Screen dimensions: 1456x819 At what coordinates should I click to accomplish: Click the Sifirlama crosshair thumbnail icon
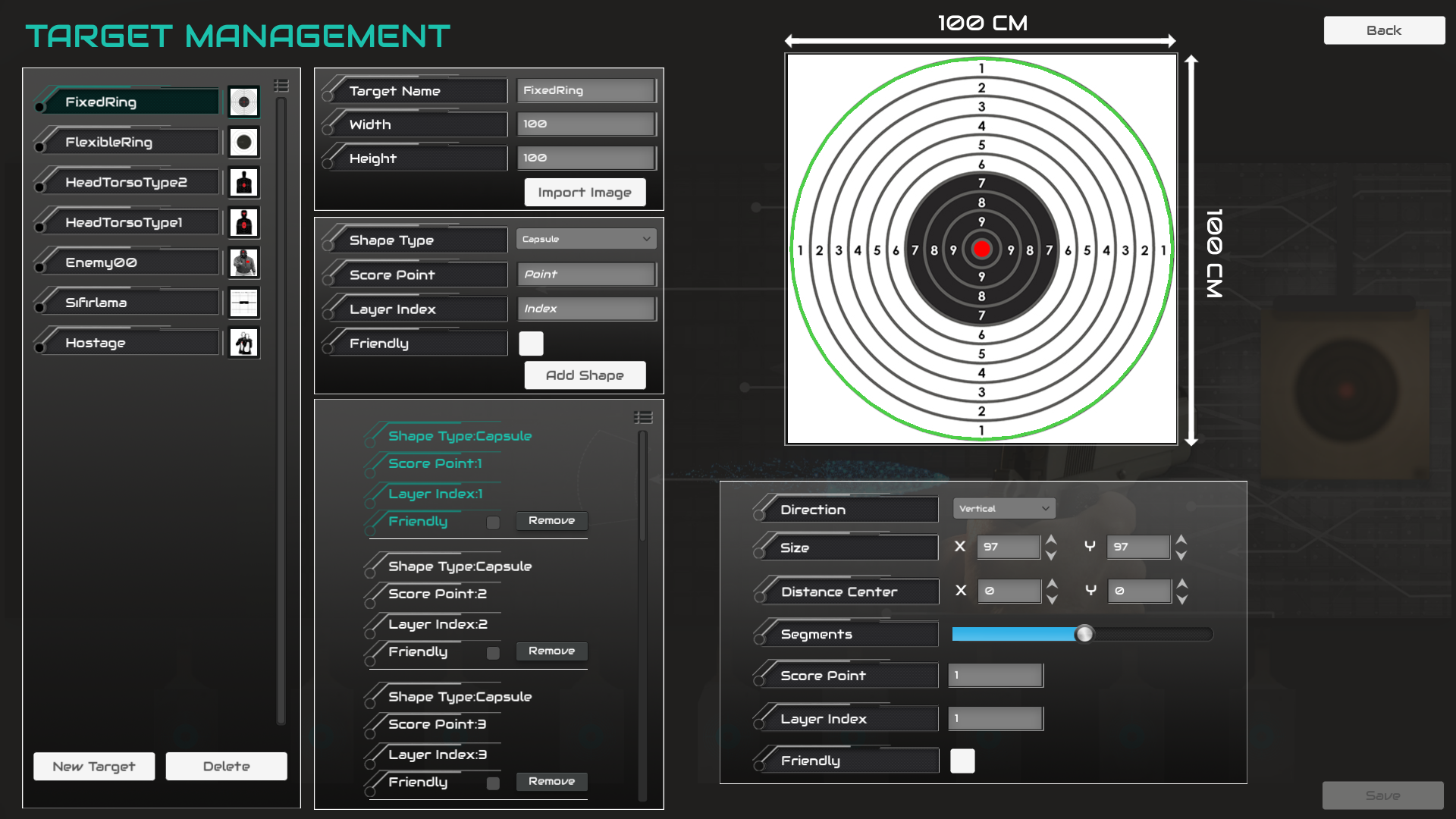pyautogui.click(x=243, y=303)
